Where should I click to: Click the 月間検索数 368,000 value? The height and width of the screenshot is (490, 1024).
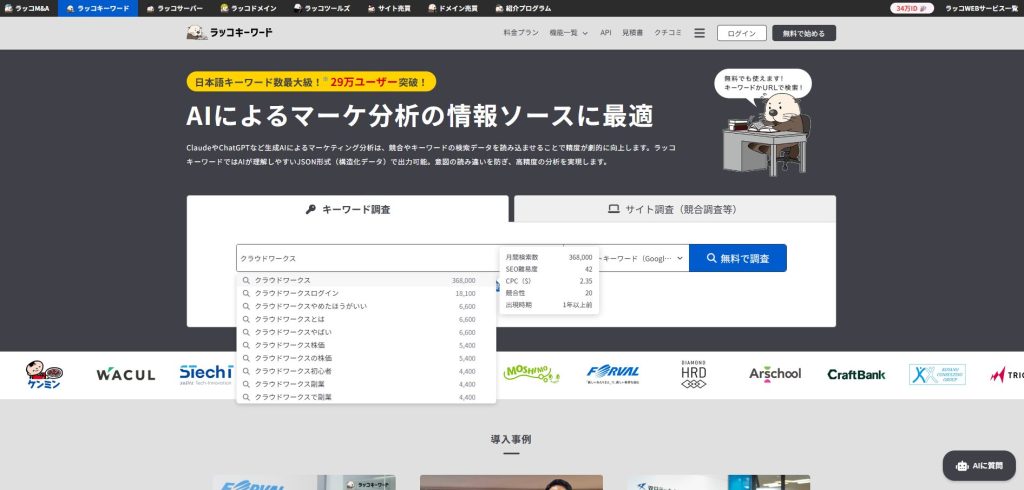click(580, 257)
